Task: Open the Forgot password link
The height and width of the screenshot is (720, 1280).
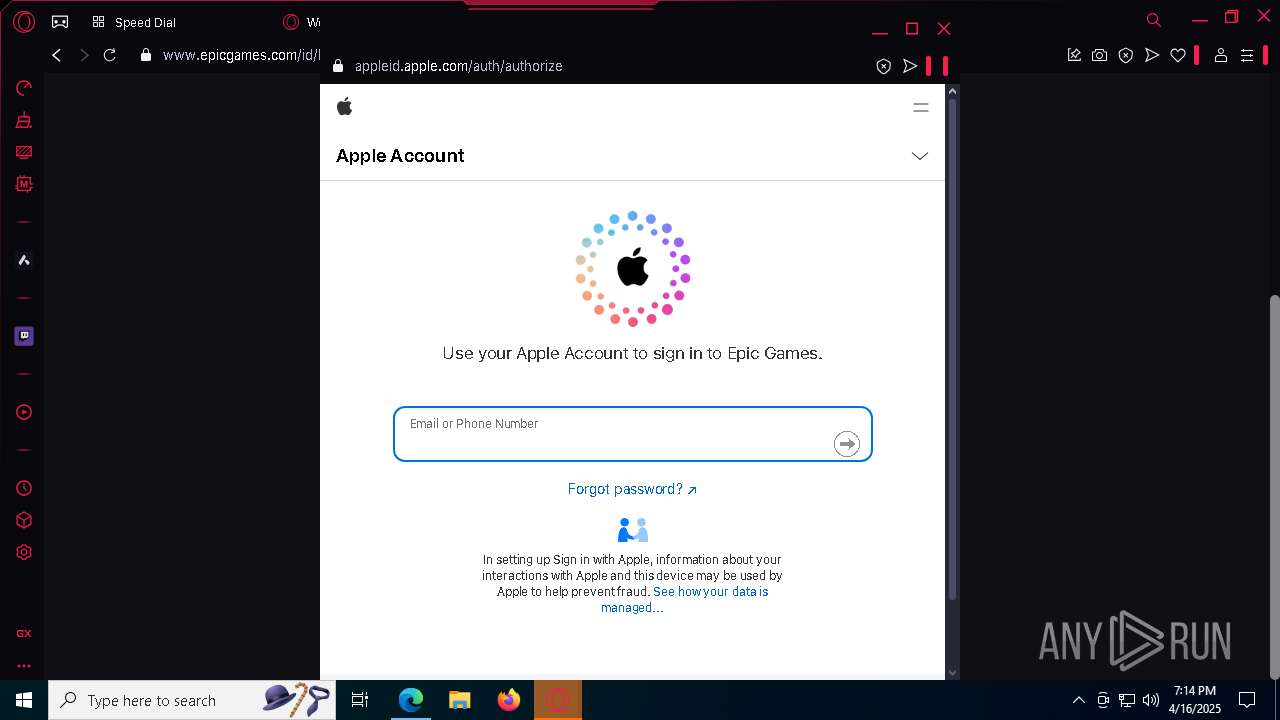Action: (632, 489)
